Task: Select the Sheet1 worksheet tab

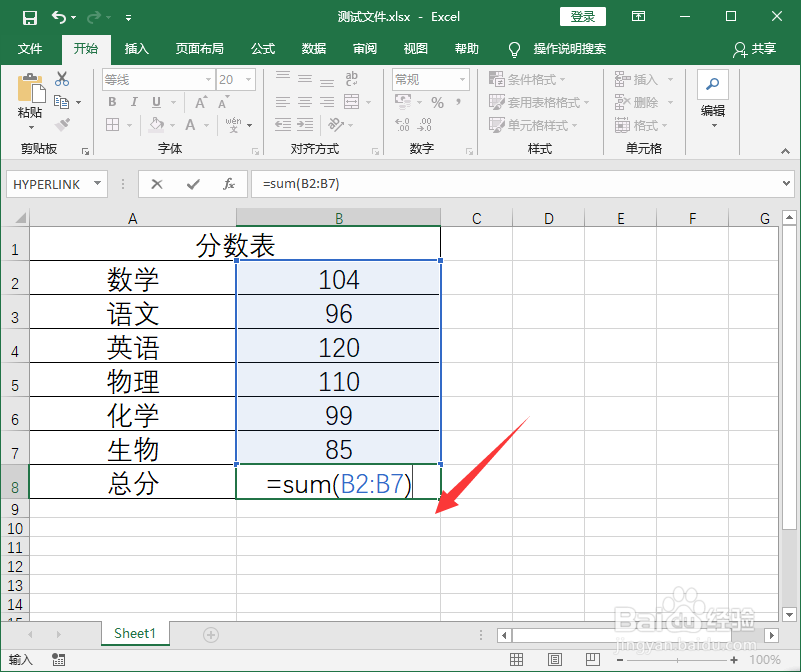Action: click(135, 633)
